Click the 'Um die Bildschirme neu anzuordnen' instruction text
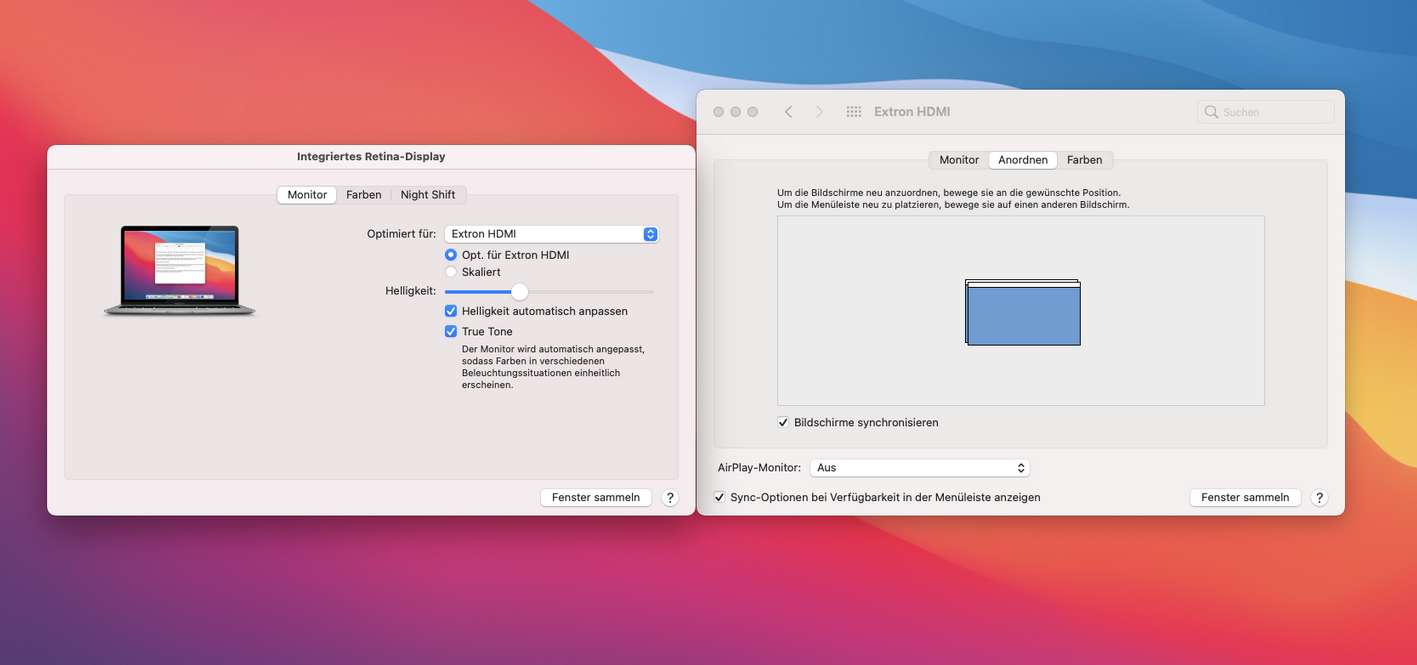Image resolution: width=1417 pixels, height=665 pixels. [x=949, y=192]
